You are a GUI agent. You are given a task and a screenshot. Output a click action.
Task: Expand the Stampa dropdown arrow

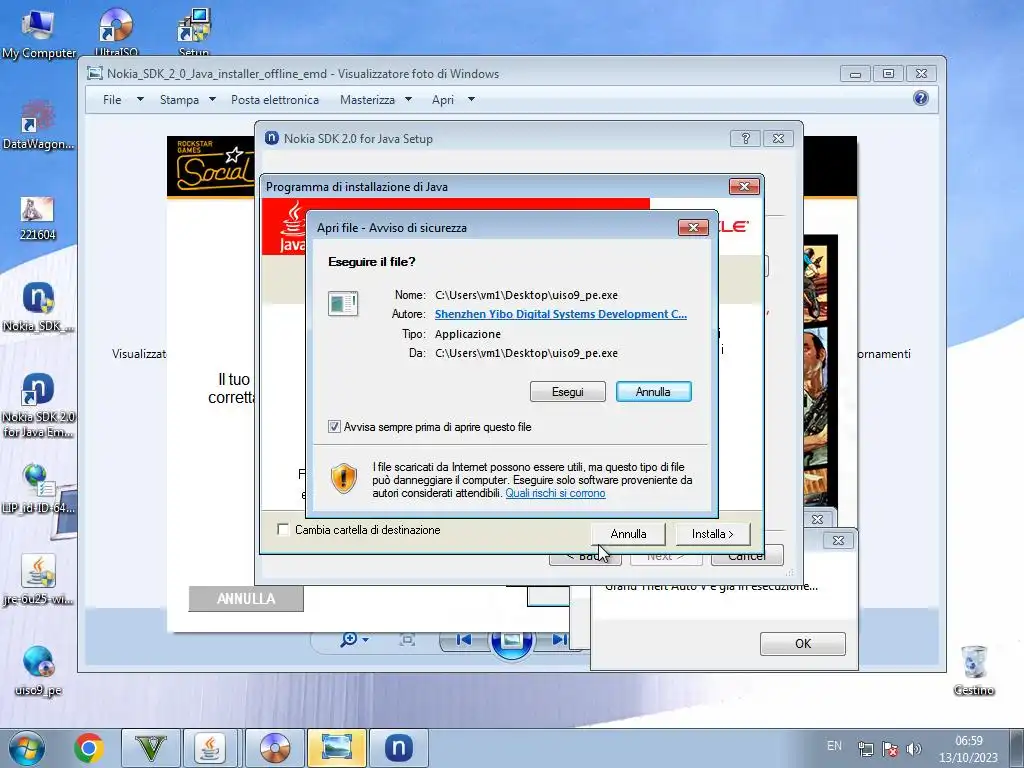coord(212,100)
